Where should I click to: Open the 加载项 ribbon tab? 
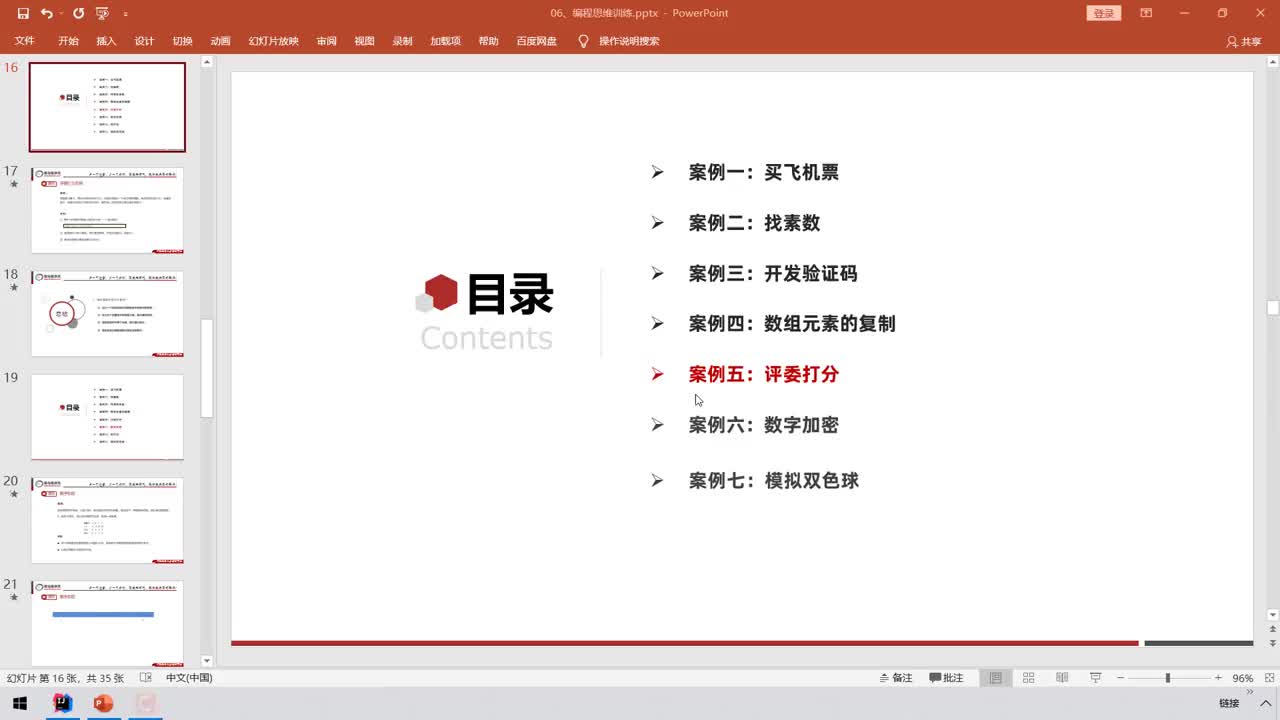point(445,41)
